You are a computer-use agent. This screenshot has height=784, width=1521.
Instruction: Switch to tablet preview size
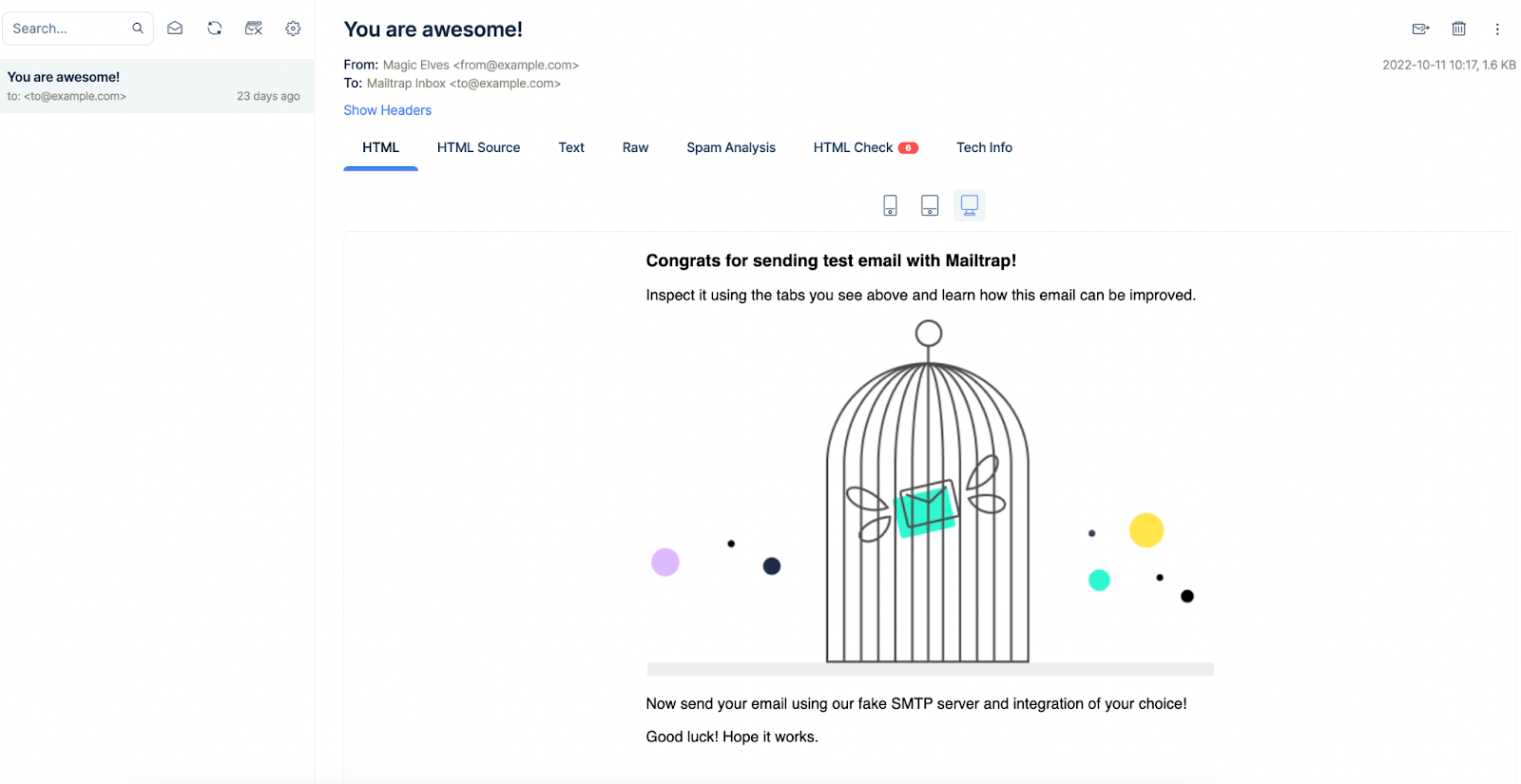[x=930, y=205]
